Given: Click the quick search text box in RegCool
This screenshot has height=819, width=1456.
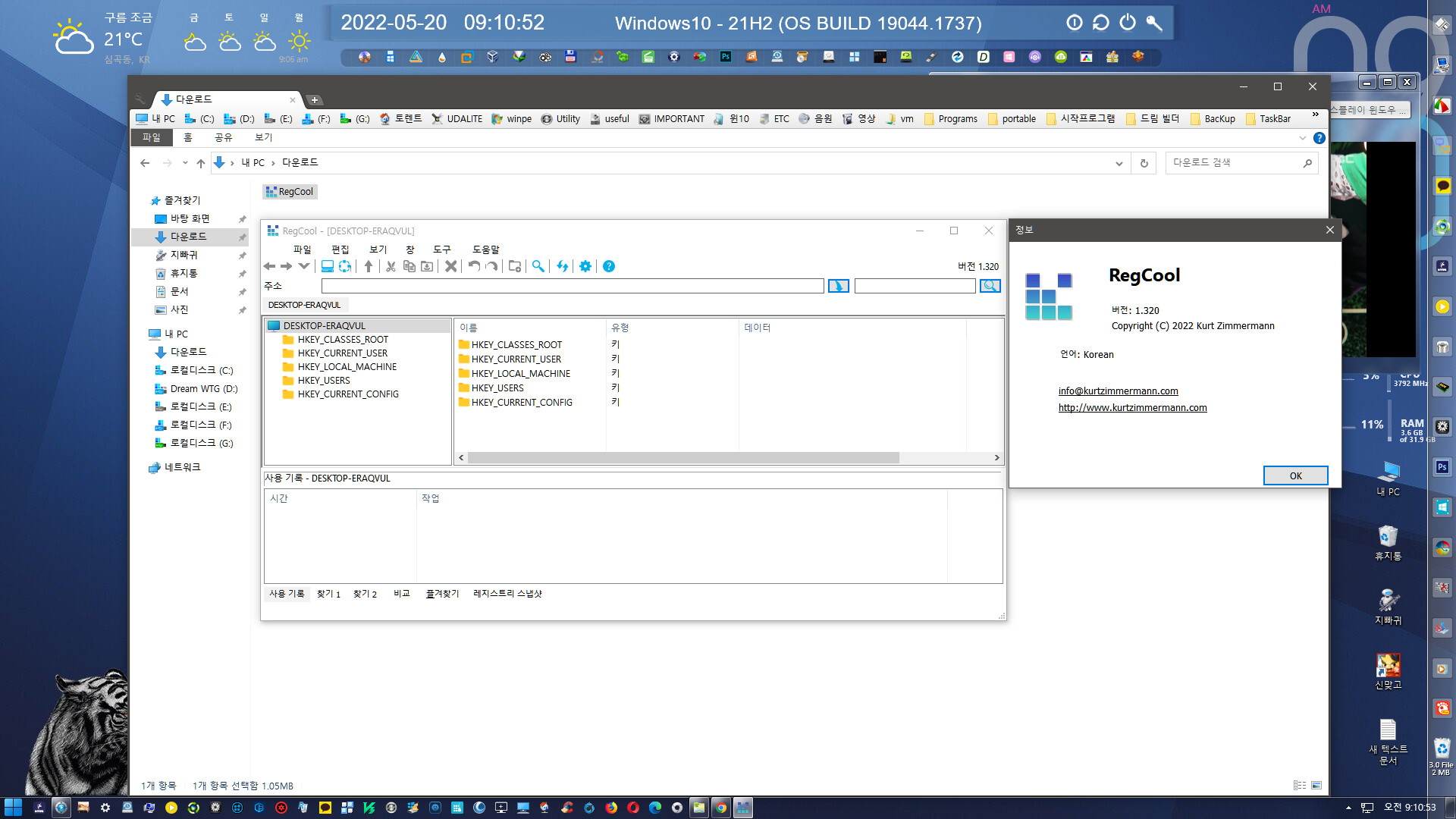Looking at the screenshot, I should point(915,286).
